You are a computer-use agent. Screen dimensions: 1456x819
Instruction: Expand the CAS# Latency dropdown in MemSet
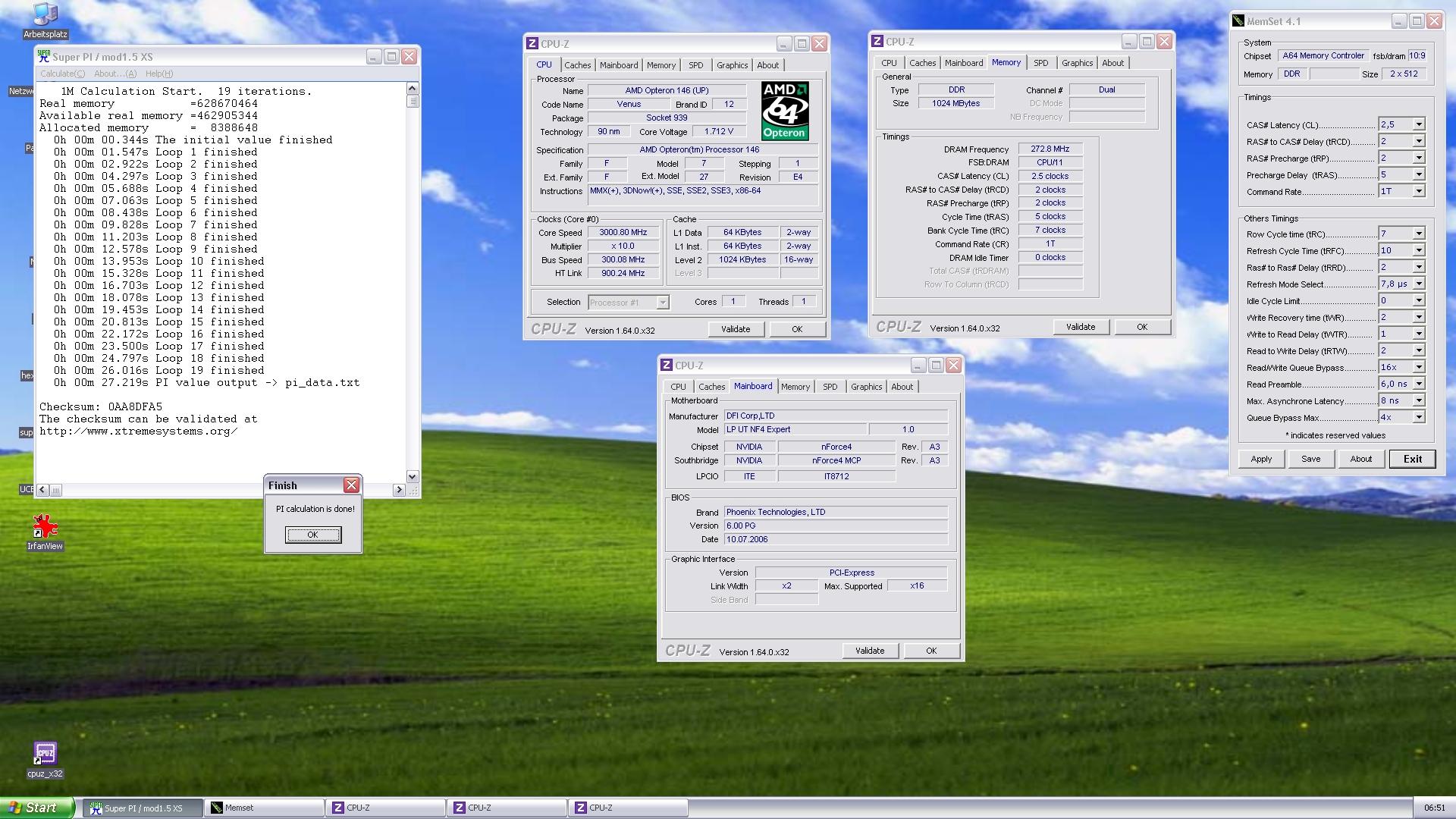1418,124
